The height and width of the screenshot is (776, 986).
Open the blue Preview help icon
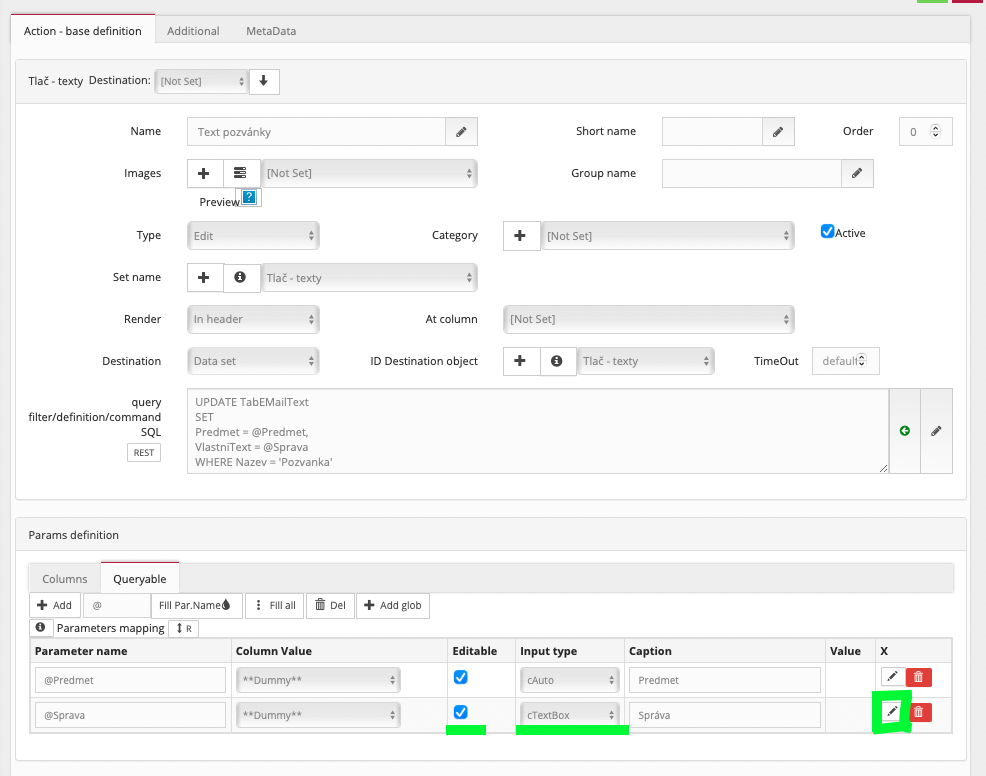(249, 198)
